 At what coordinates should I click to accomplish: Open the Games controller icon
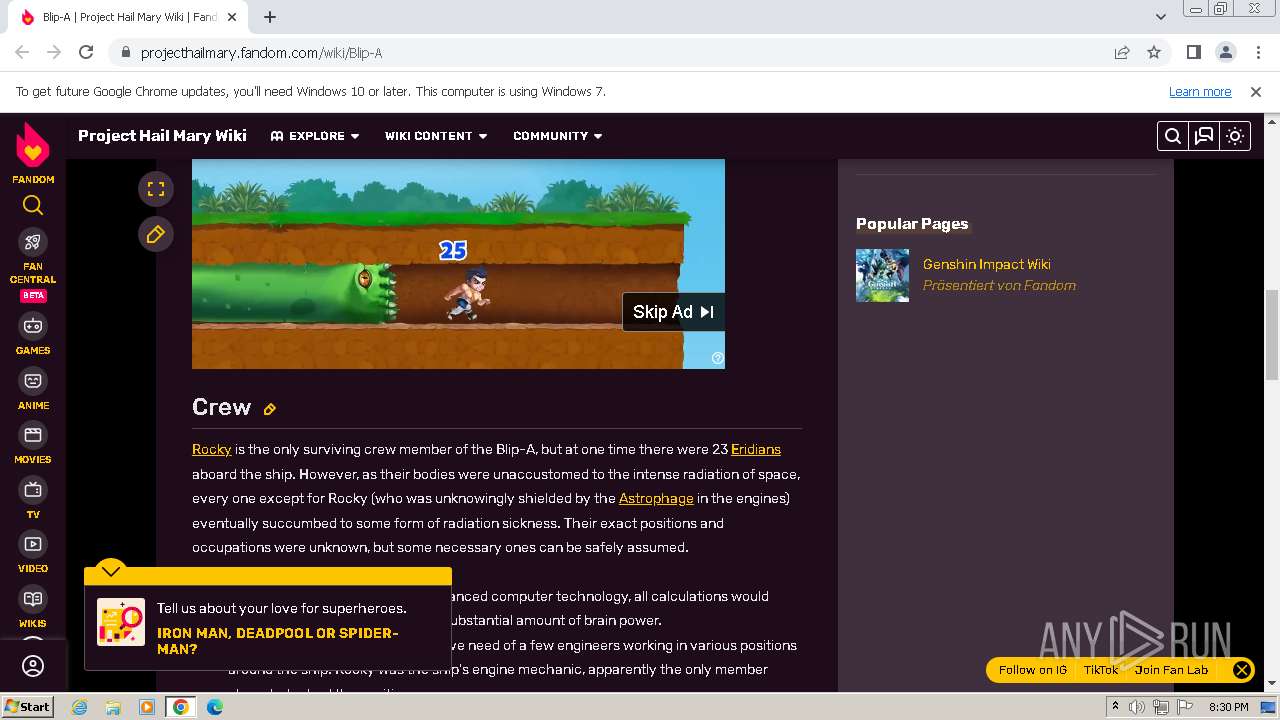point(33,326)
